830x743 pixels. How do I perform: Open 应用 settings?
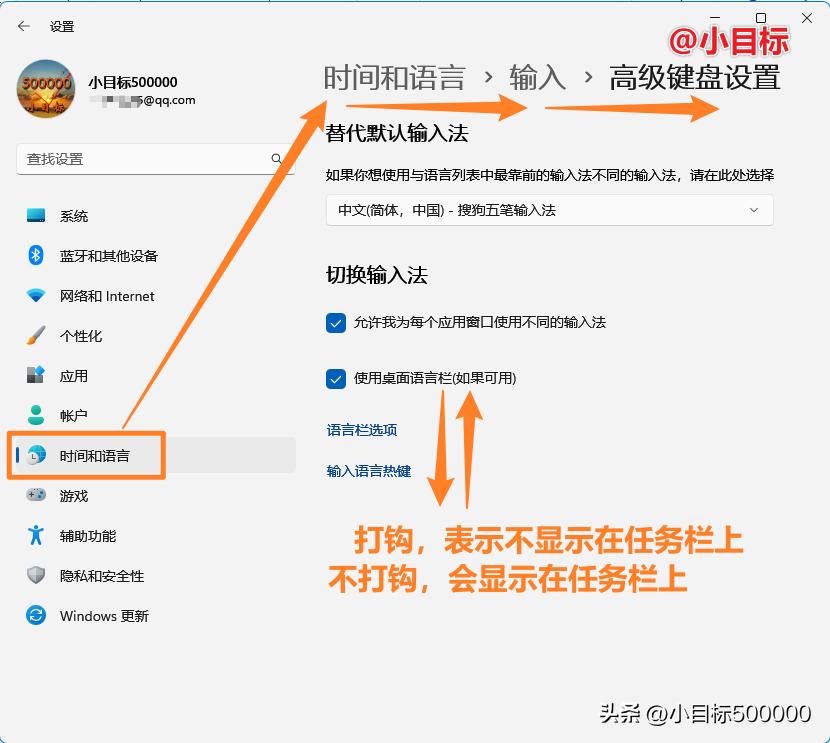(x=73, y=376)
